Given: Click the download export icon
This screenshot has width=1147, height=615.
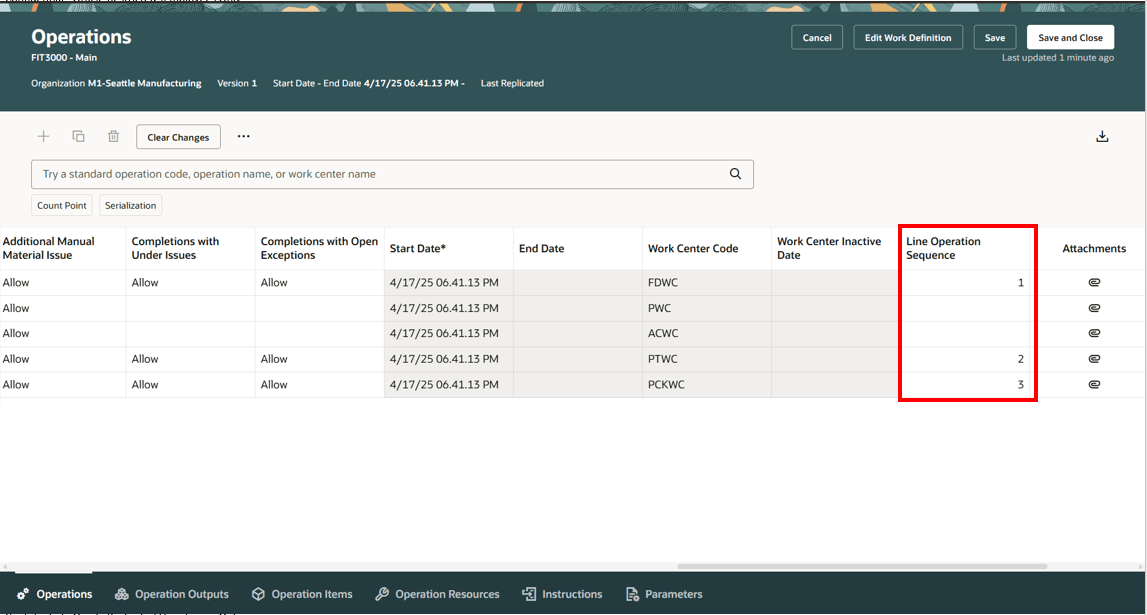Looking at the screenshot, I should click(1102, 137).
